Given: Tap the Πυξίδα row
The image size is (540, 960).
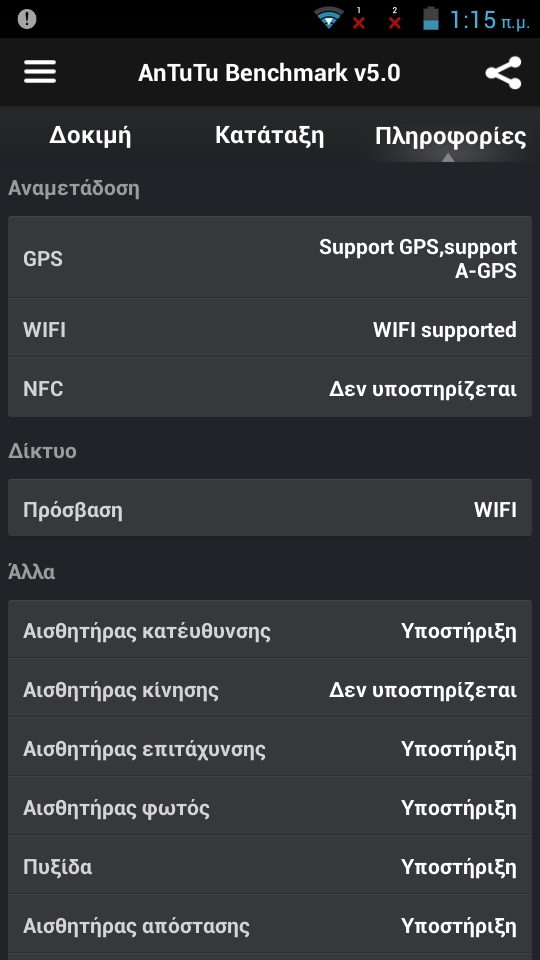Looking at the screenshot, I should [x=270, y=866].
